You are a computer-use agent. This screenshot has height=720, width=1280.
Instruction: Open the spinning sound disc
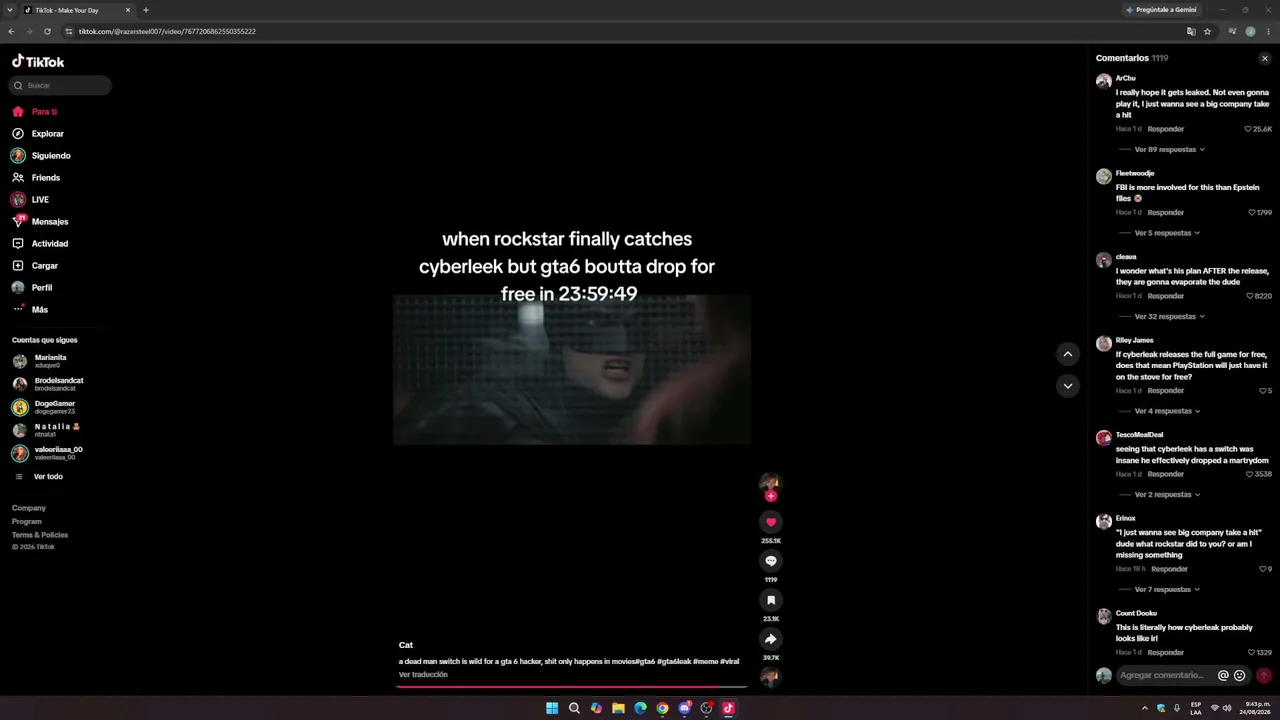770,677
